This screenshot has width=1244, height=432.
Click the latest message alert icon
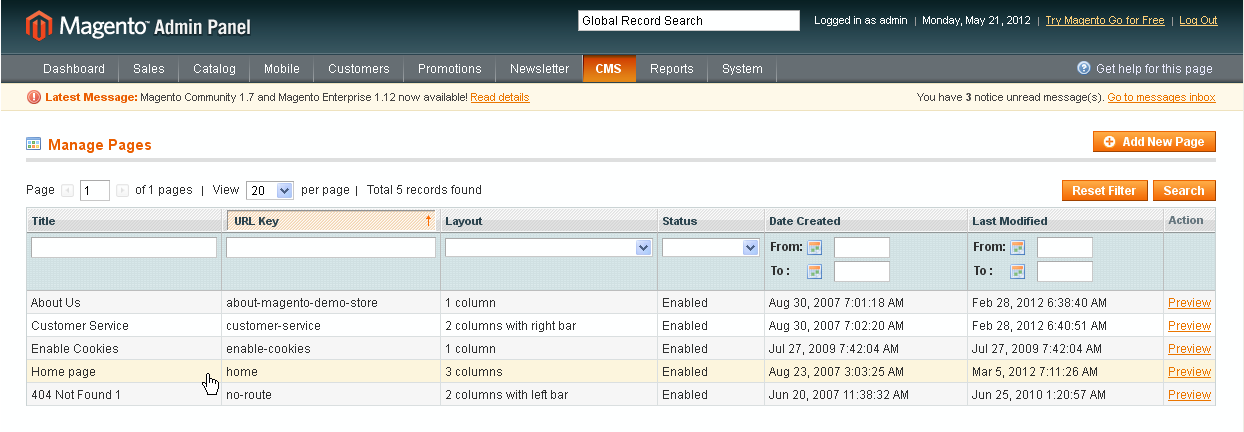pyautogui.click(x=34, y=97)
